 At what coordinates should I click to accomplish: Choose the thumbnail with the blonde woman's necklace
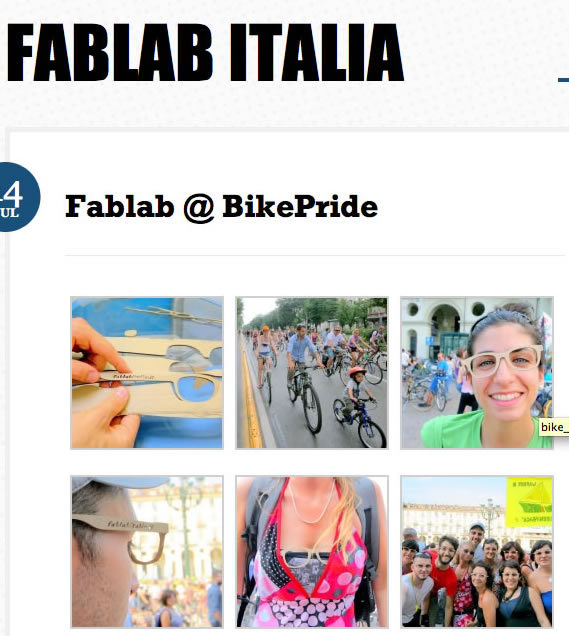point(312,552)
